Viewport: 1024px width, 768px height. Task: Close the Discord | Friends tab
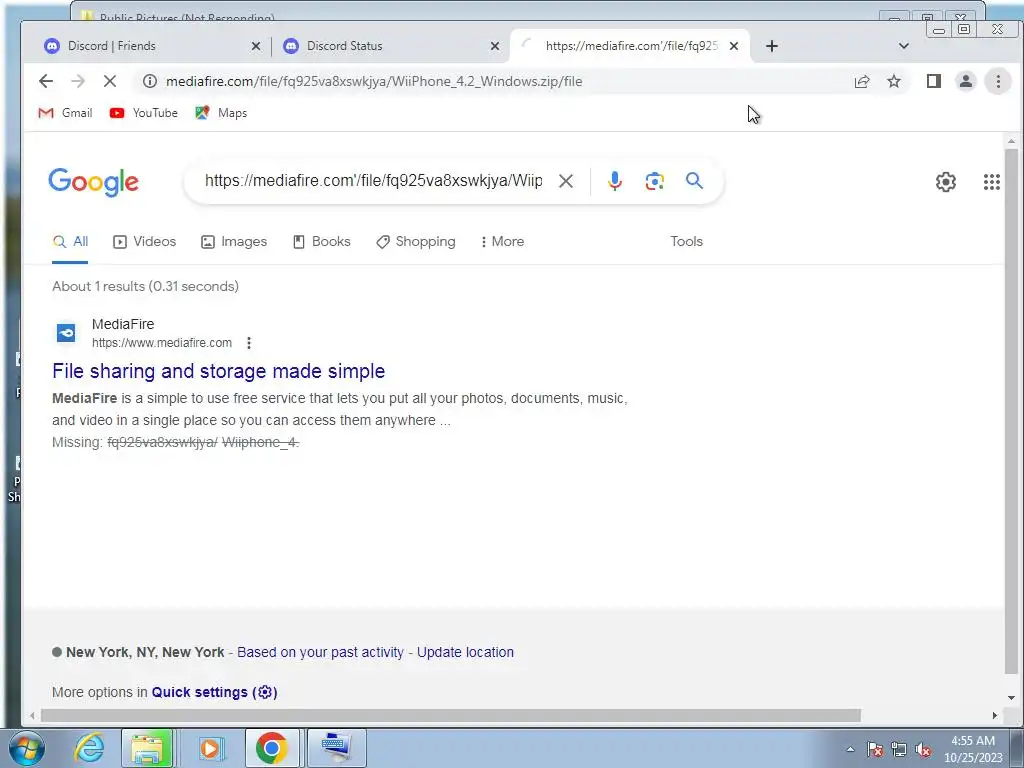tap(256, 46)
